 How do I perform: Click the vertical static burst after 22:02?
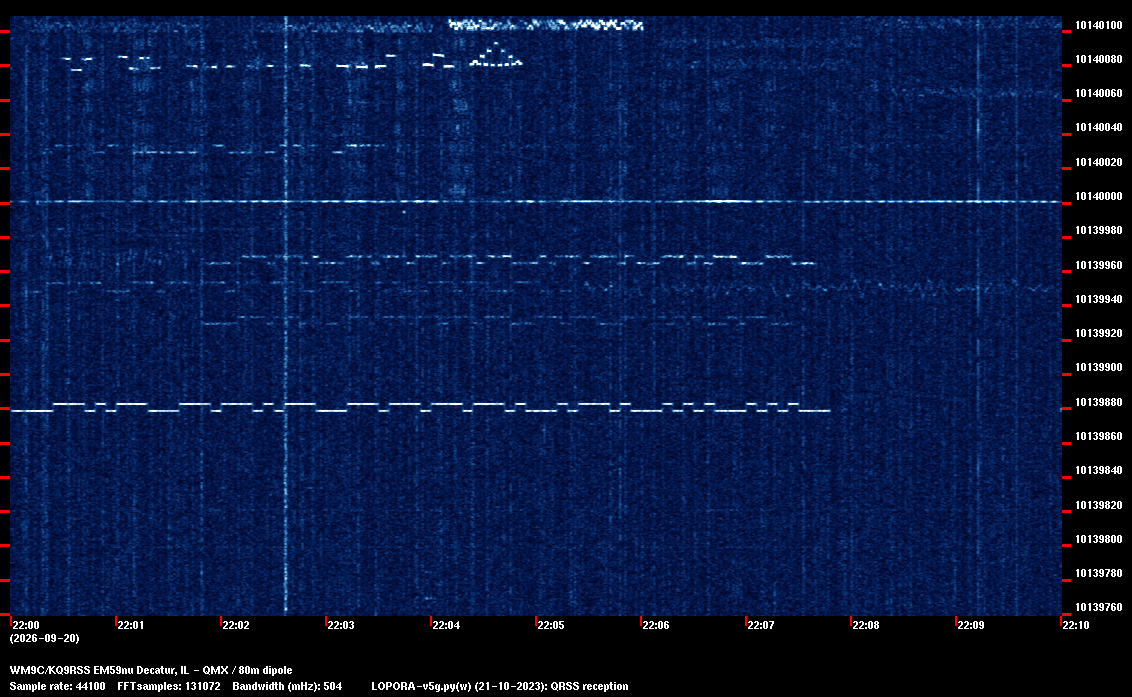(x=286, y=316)
